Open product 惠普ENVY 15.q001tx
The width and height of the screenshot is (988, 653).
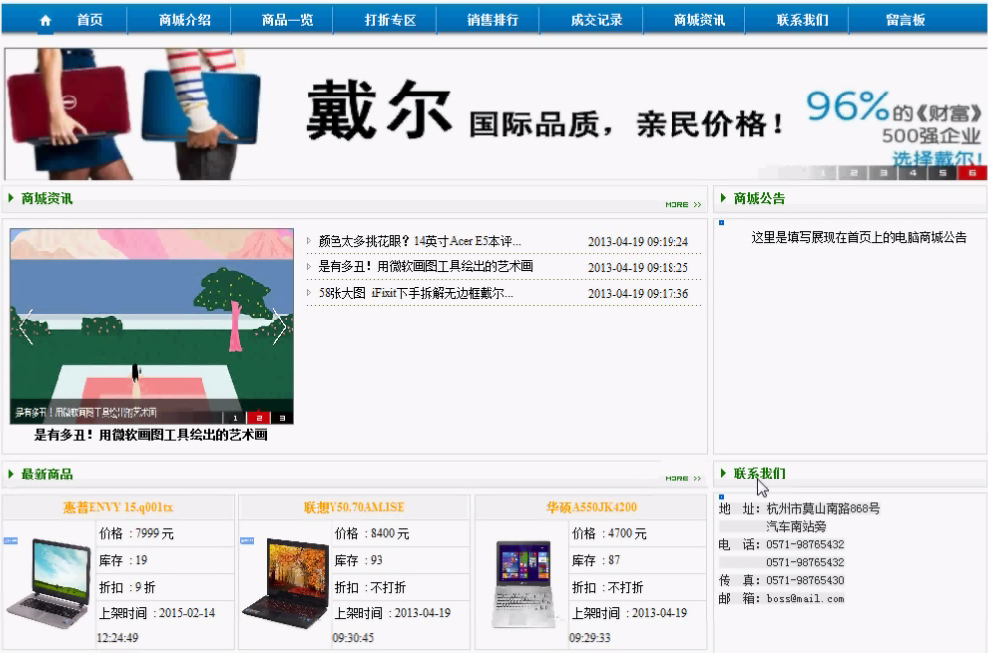(x=118, y=507)
